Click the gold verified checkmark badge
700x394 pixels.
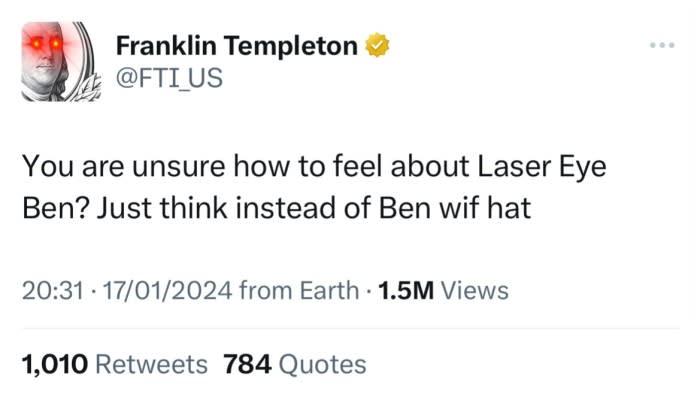tap(377, 45)
